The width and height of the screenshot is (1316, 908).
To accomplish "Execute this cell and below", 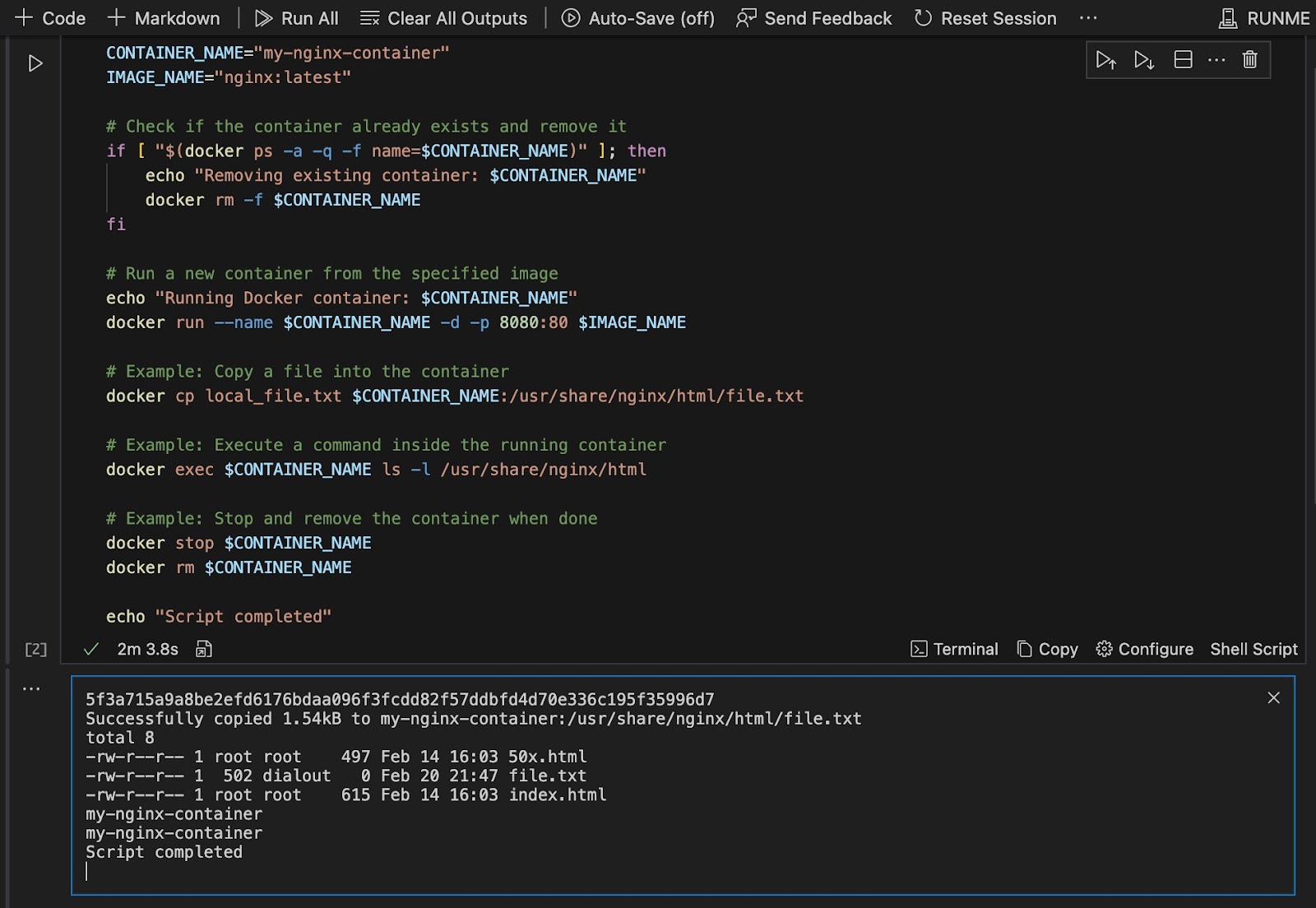I will coord(1142,59).
